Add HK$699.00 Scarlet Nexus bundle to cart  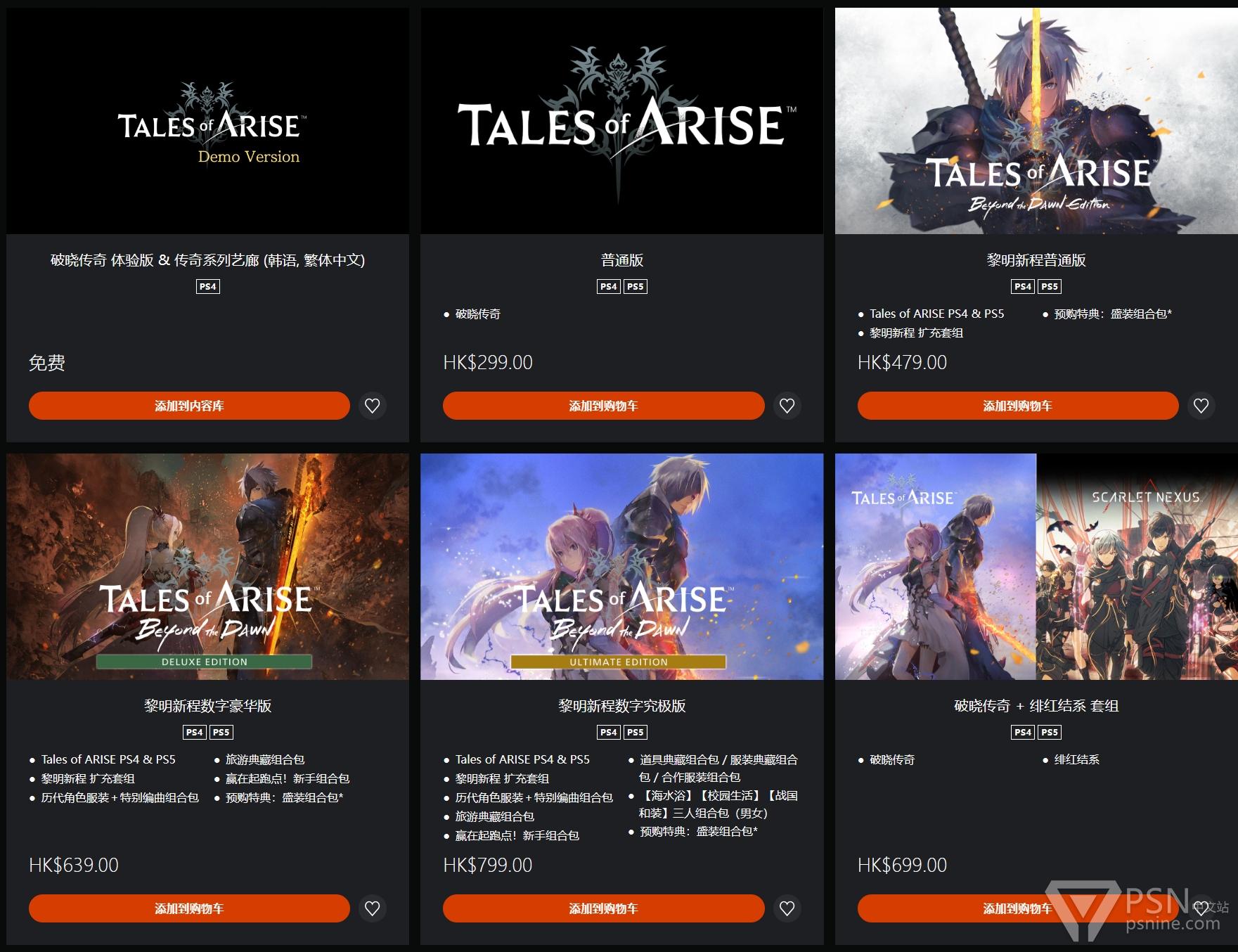1018,908
